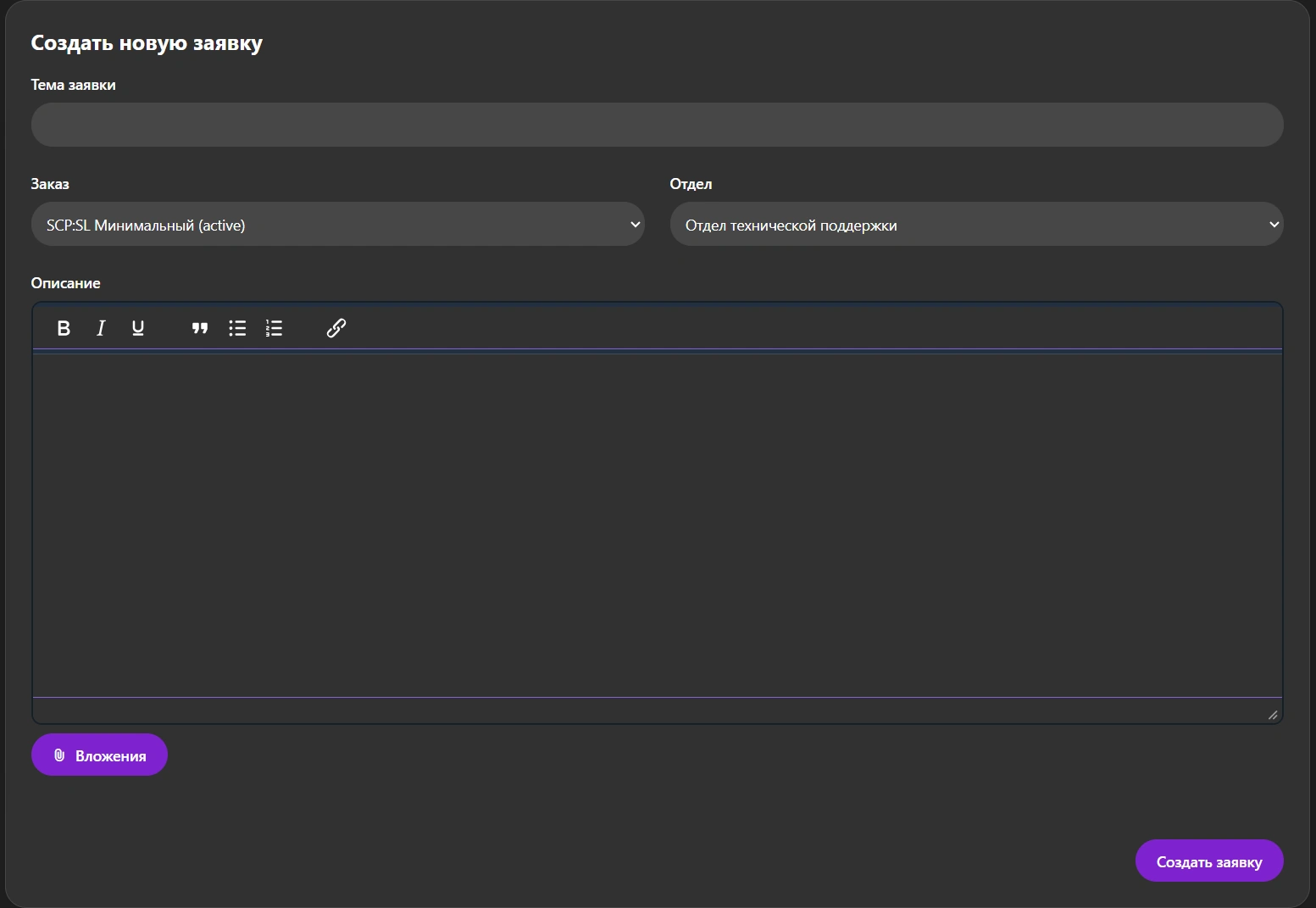Focus the Тема заявки input field
The image size is (1316, 908).
point(658,125)
